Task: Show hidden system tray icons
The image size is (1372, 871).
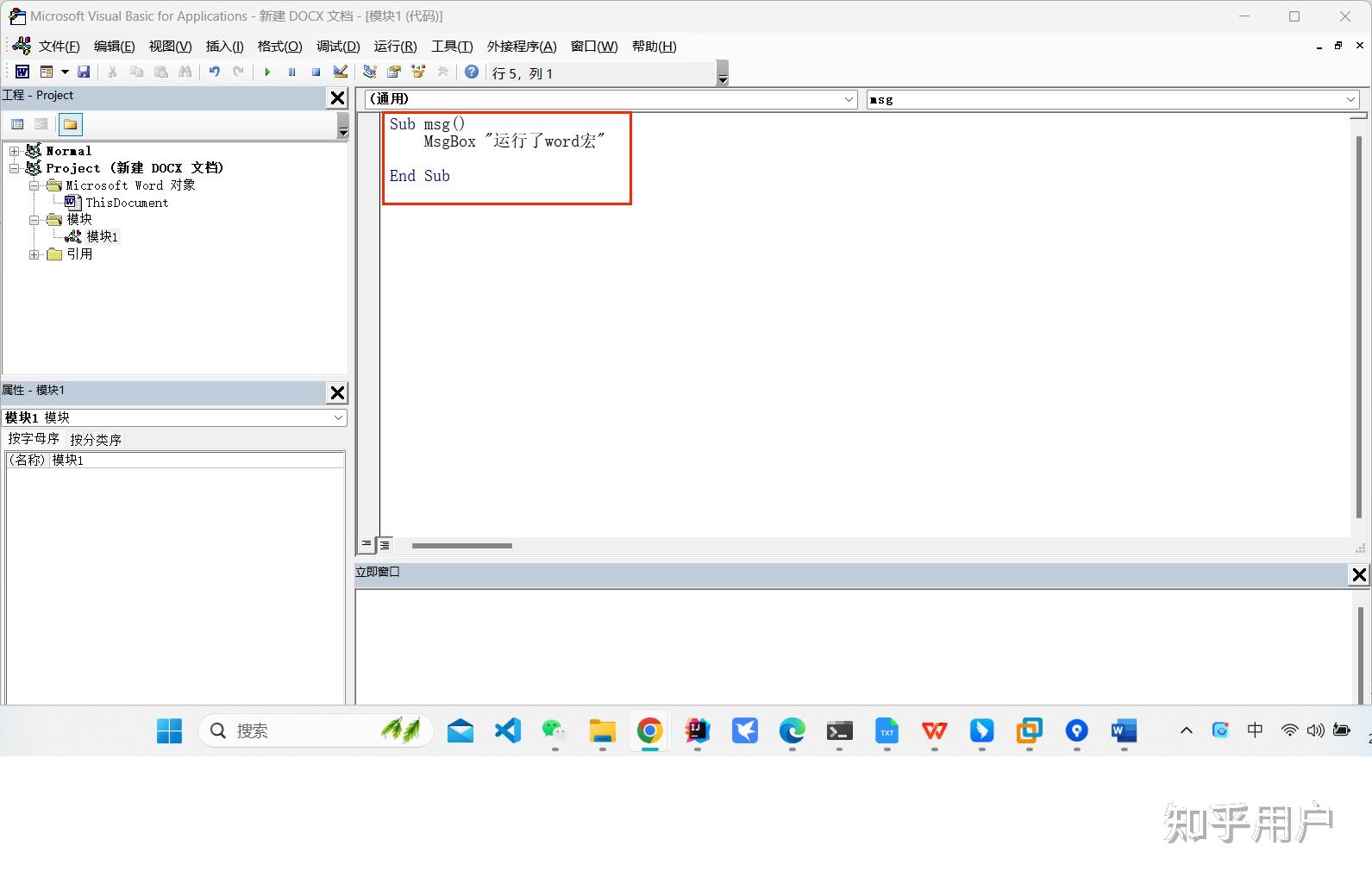Action: (1187, 731)
